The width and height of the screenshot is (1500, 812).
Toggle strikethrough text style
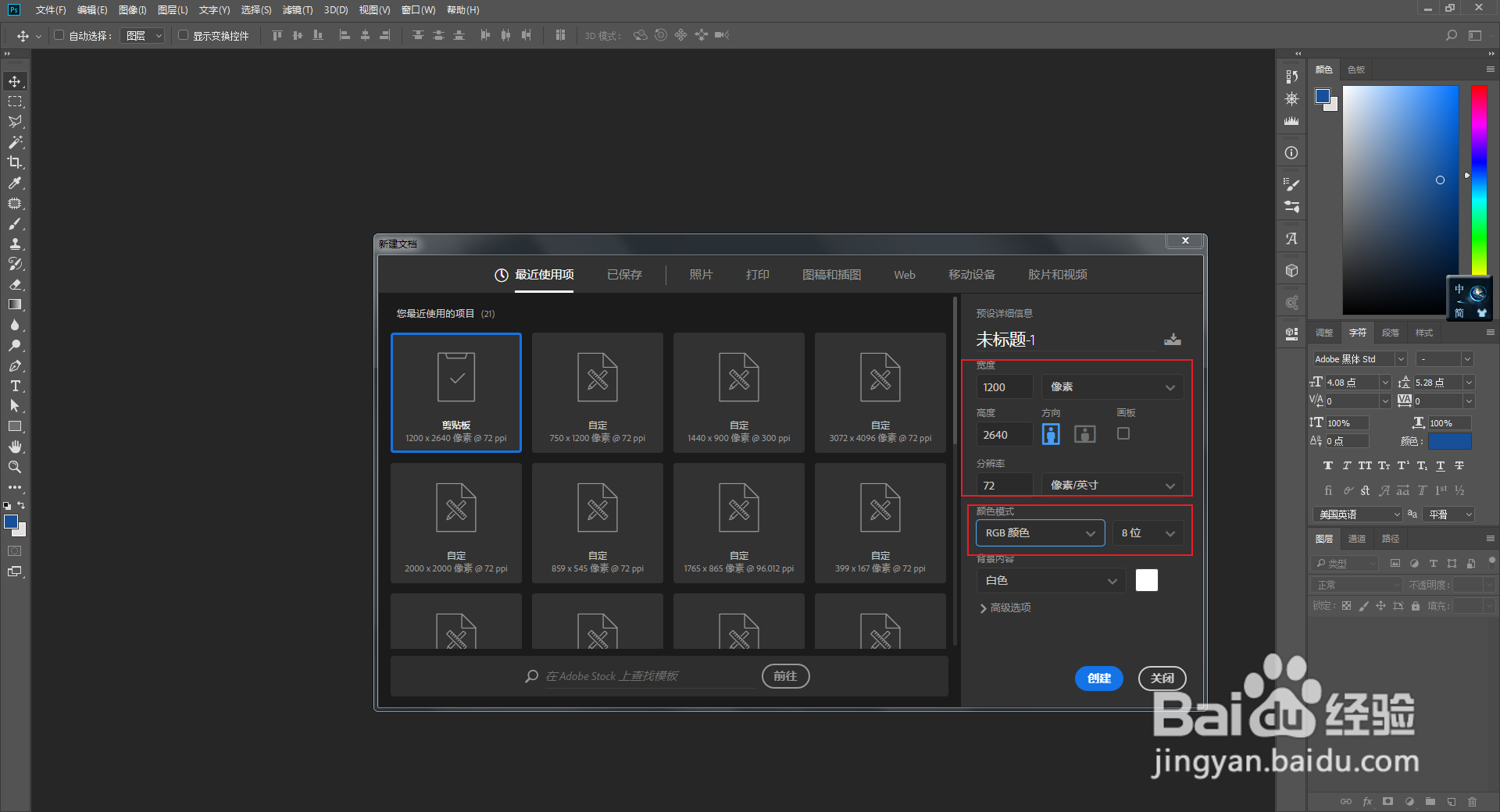pos(1459,466)
